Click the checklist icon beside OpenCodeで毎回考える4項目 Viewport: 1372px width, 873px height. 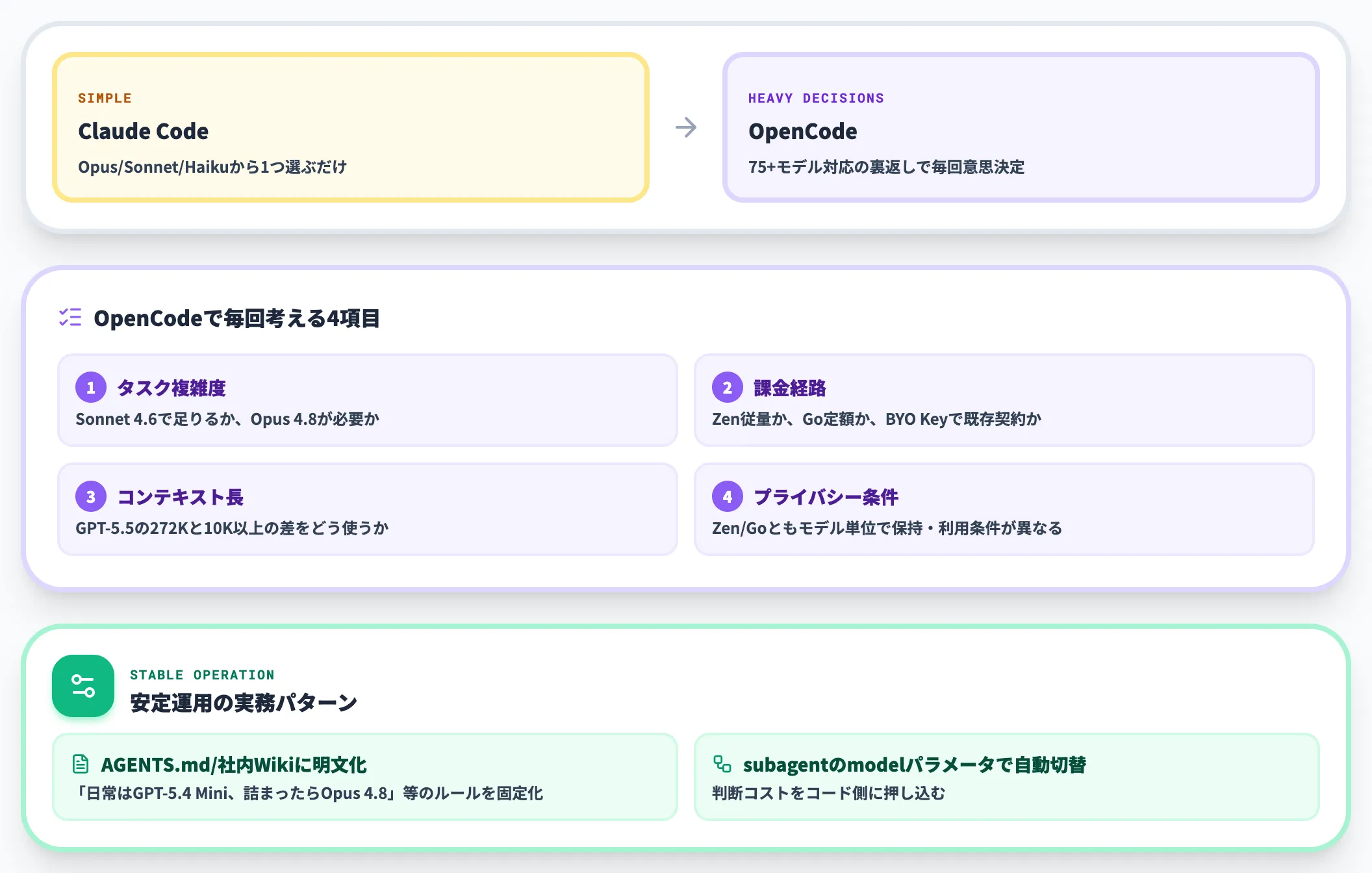coord(70,318)
